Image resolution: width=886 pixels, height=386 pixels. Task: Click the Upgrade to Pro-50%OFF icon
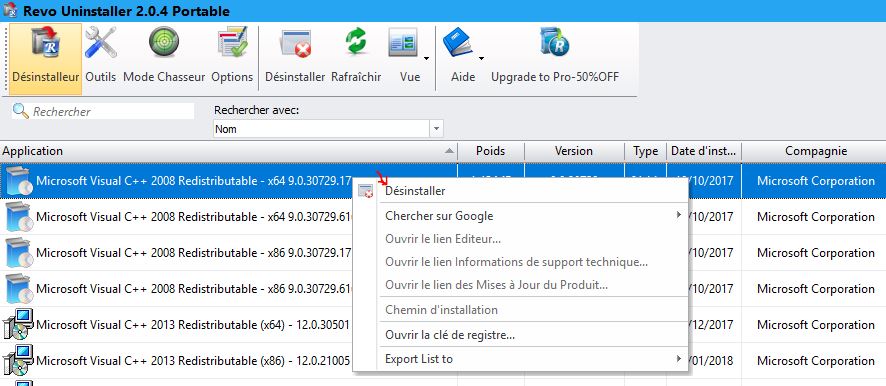554,42
